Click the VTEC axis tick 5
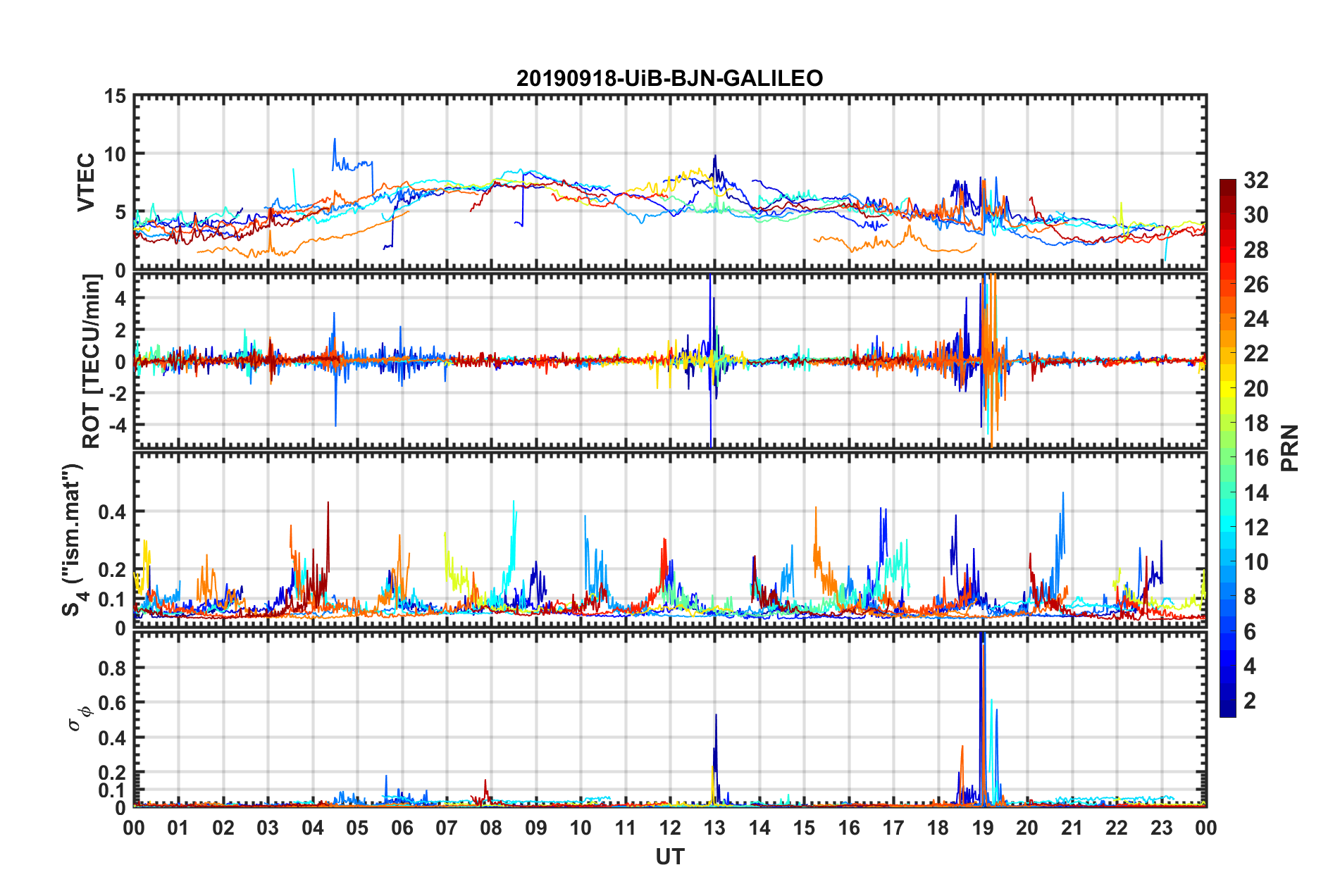 [120, 212]
